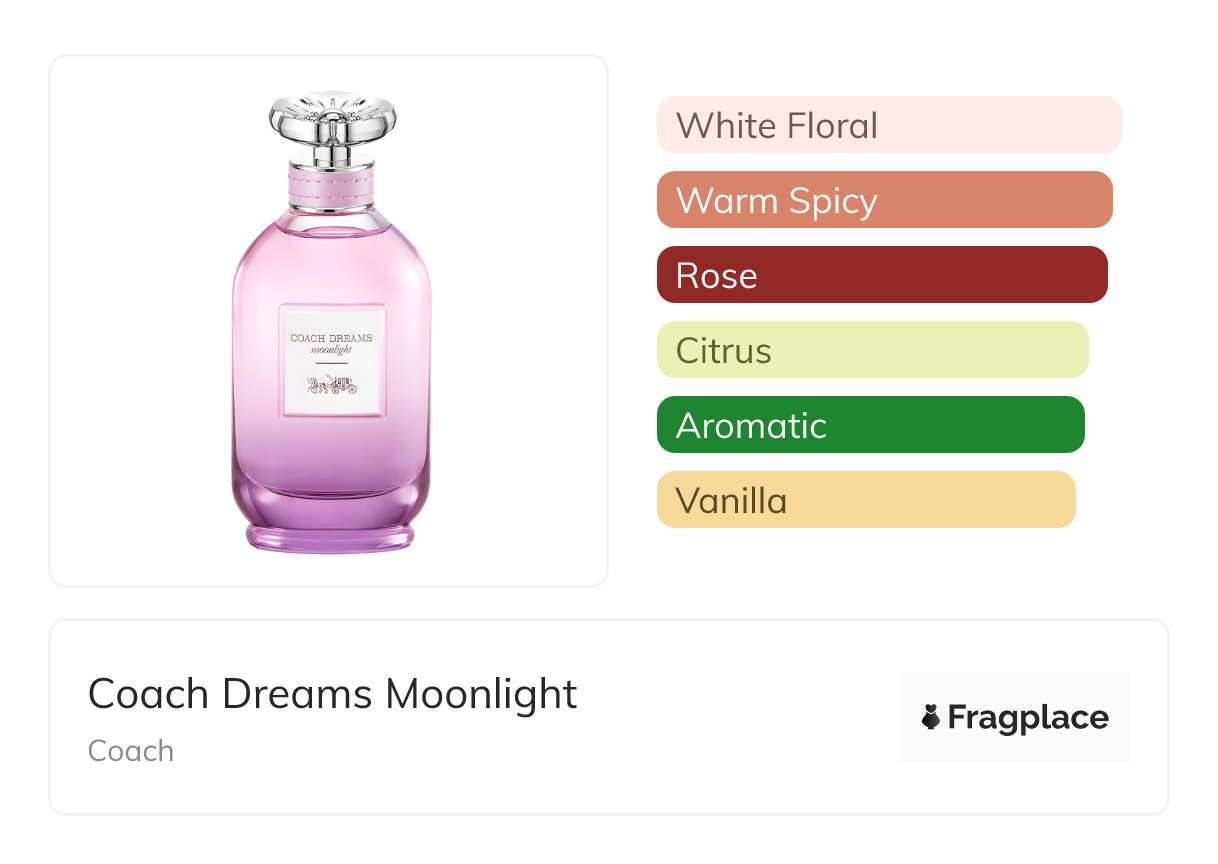Select the White Floral accord bar
Viewport: 1218px width, 864px height.
[x=889, y=125]
